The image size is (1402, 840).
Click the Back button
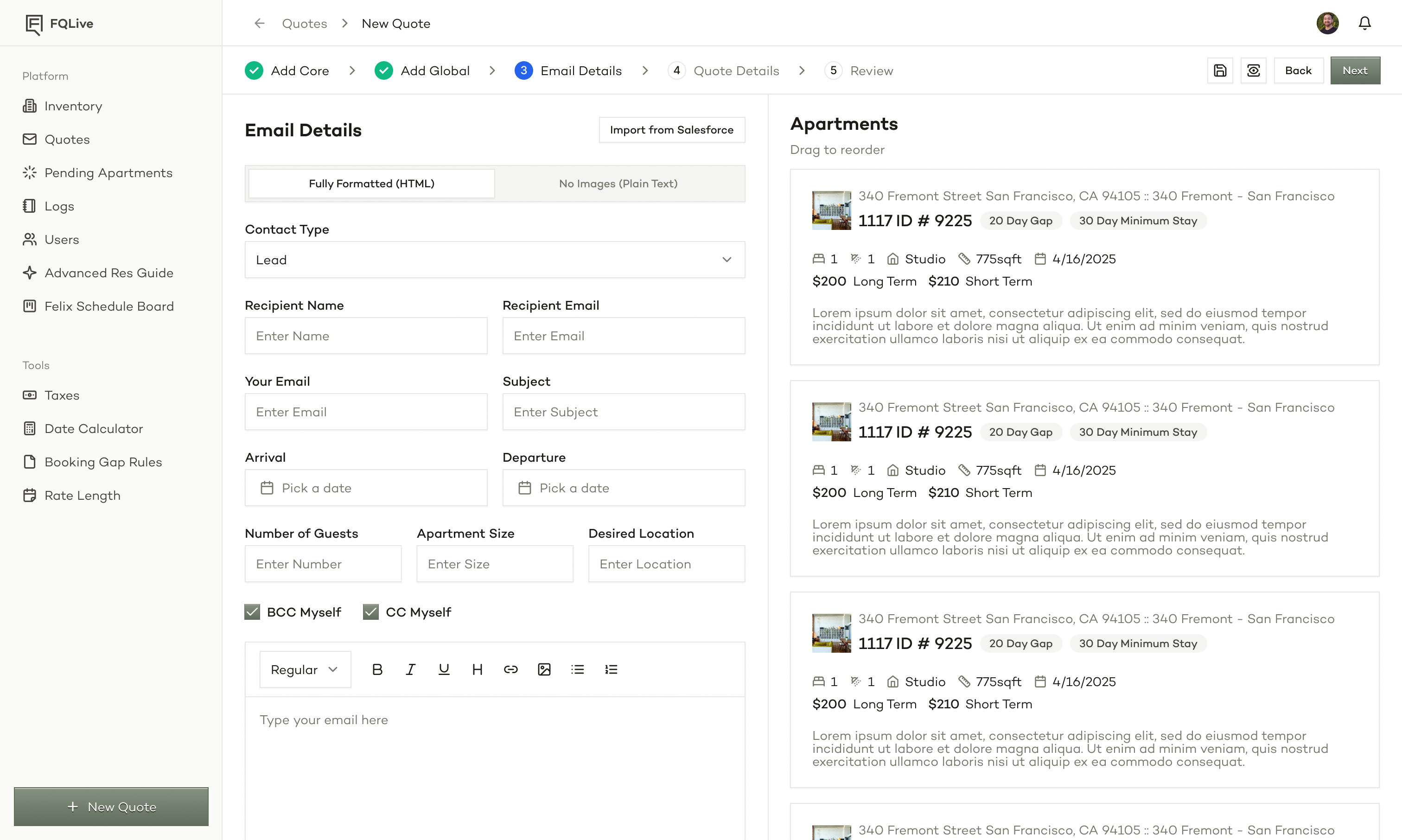pos(1299,71)
